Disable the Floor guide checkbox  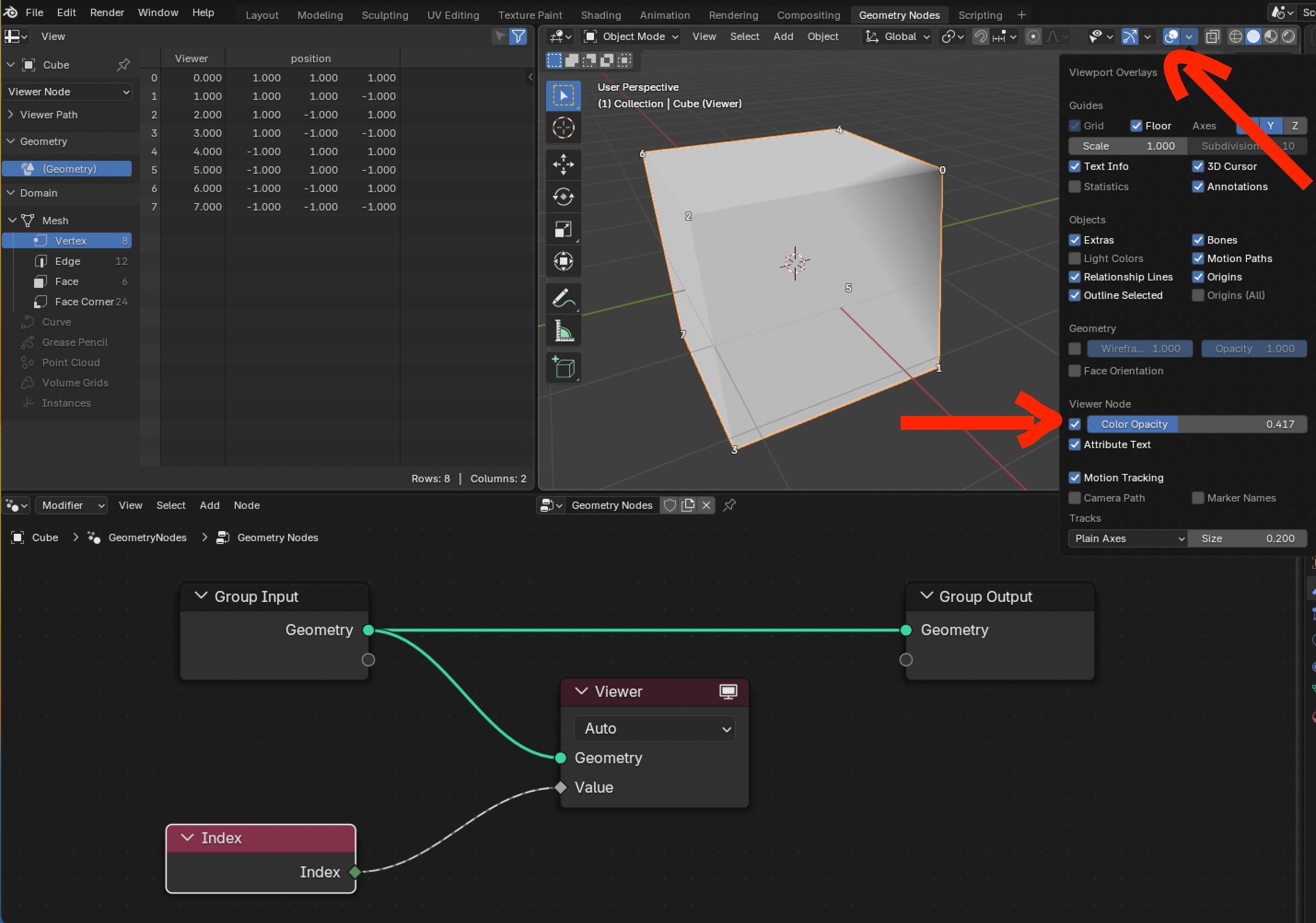pos(1136,126)
